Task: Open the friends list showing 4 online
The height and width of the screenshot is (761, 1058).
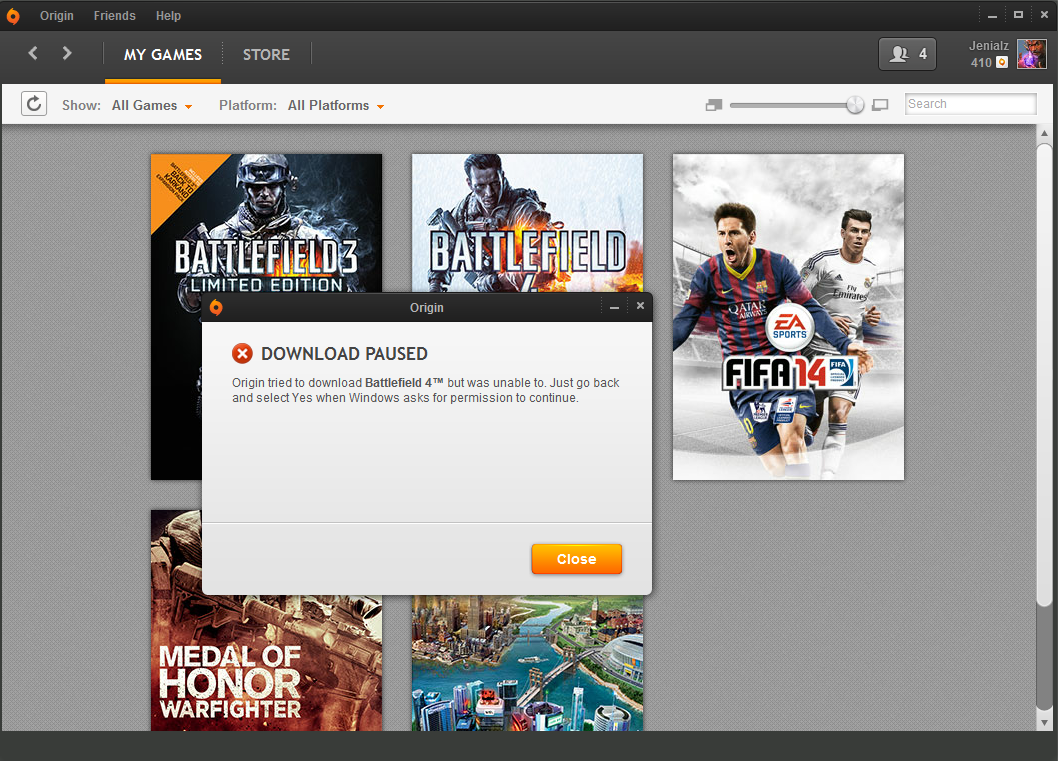Action: (907, 54)
